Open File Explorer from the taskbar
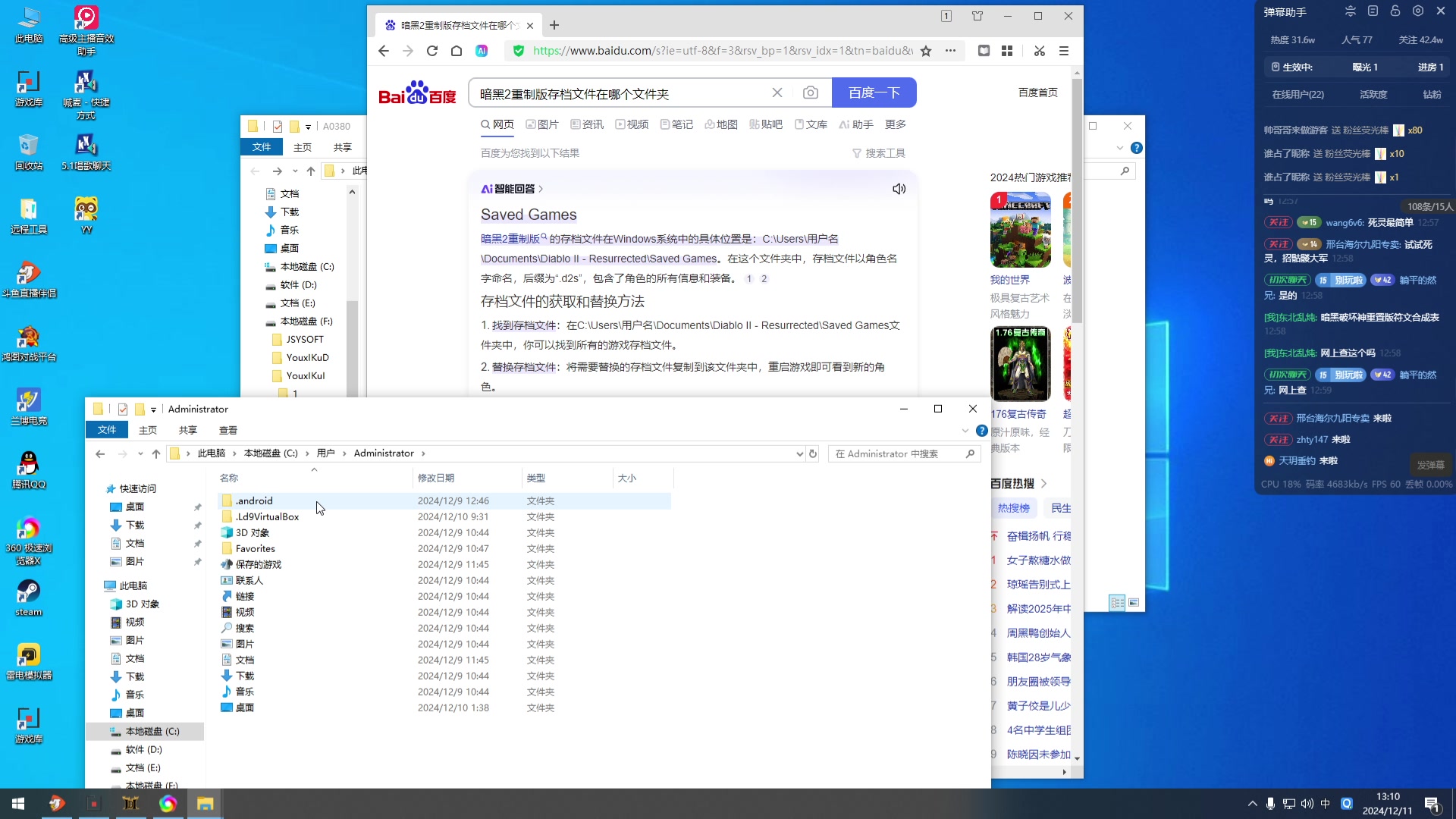The height and width of the screenshot is (819, 1456). [x=205, y=804]
